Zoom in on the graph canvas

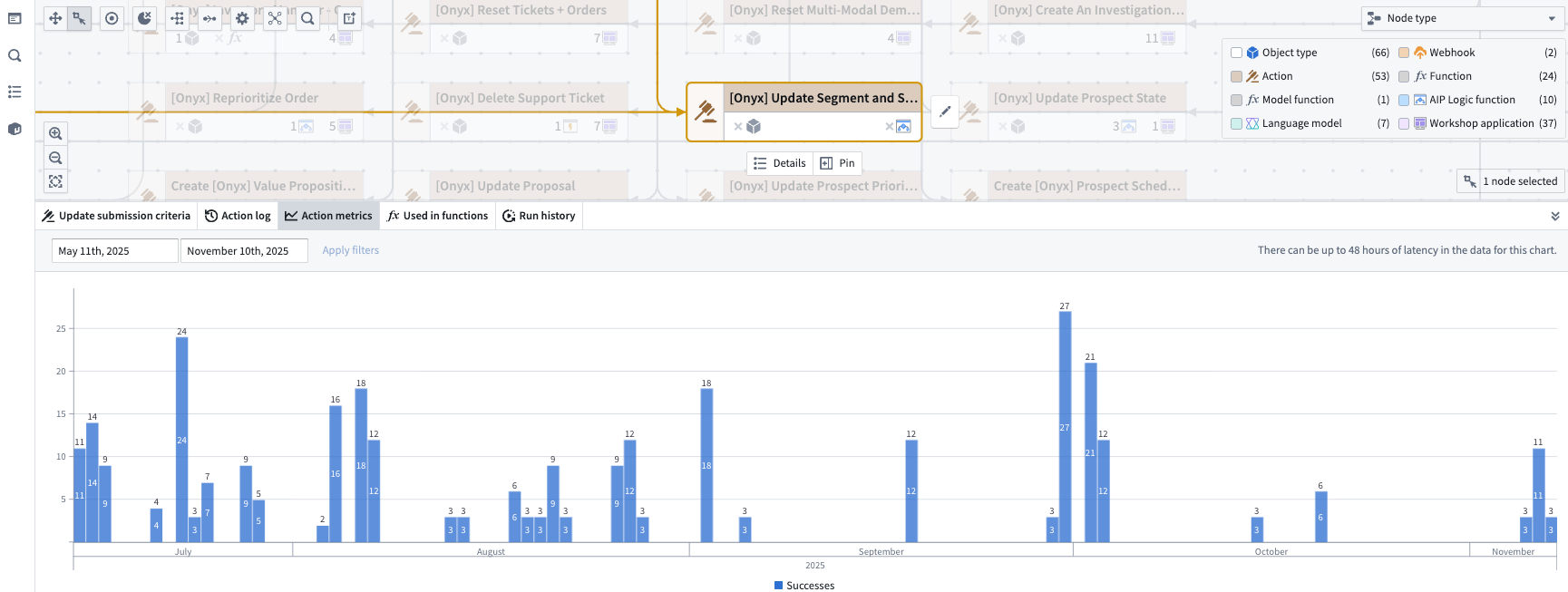coord(55,133)
